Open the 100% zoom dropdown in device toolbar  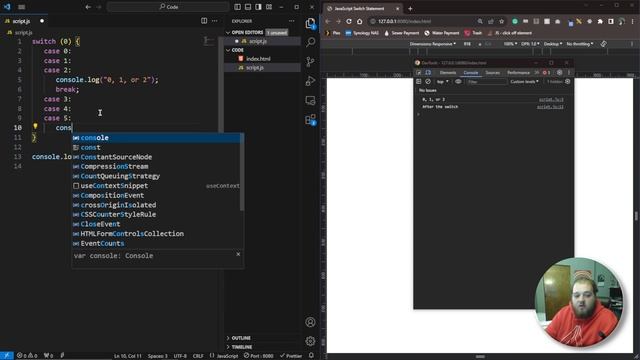(x=510, y=44)
